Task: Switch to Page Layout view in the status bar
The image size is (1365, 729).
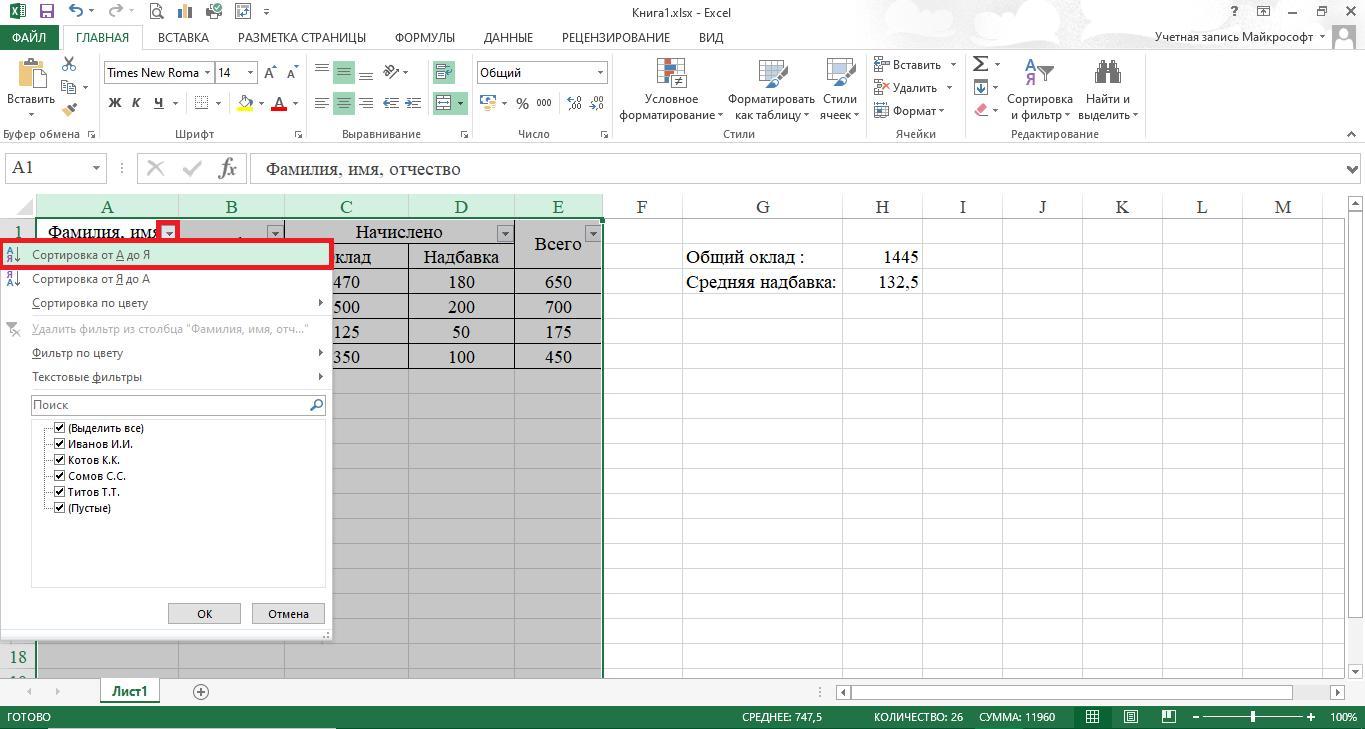Action: coord(1130,717)
